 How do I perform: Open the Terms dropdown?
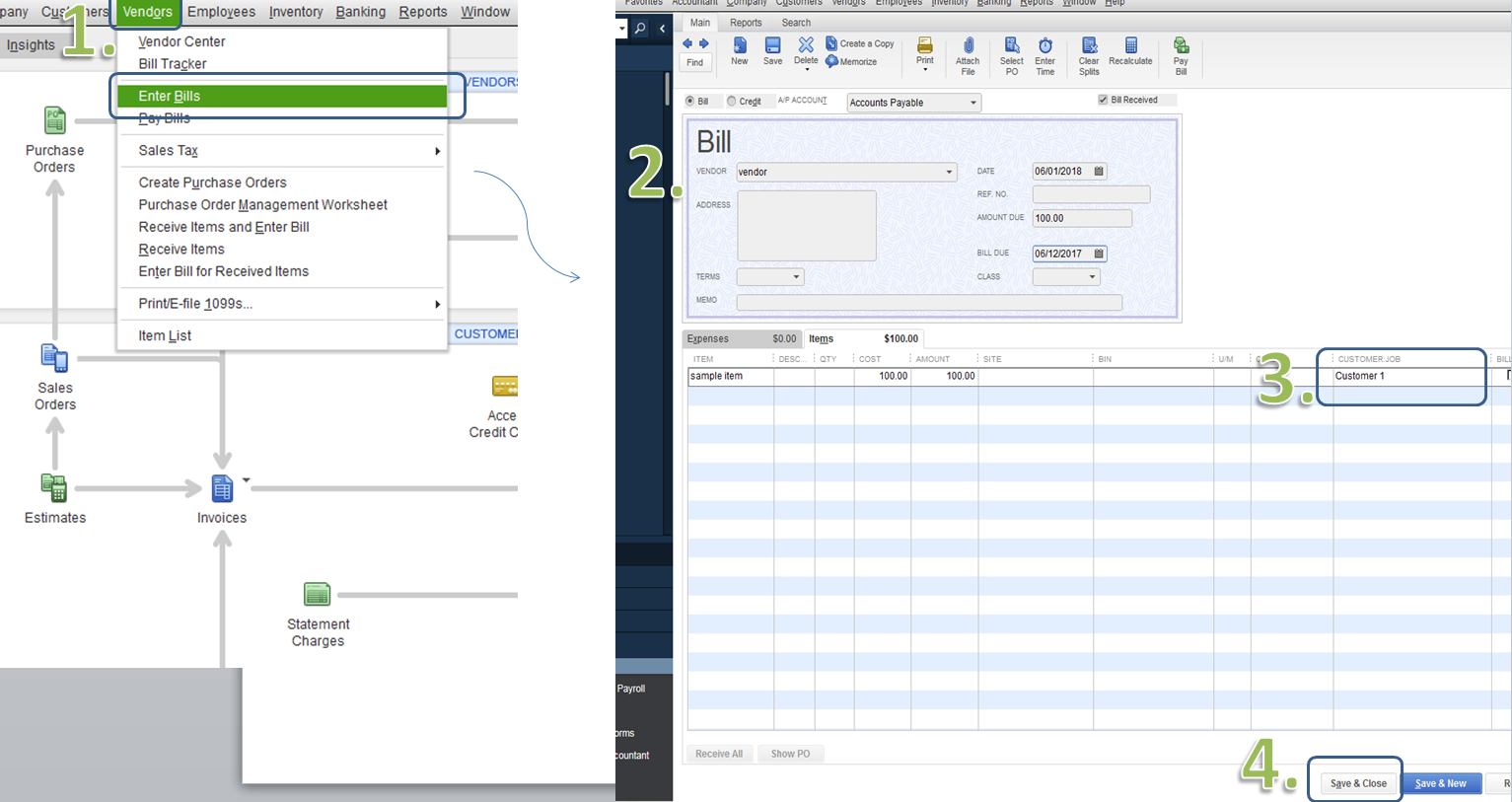click(x=797, y=277)
